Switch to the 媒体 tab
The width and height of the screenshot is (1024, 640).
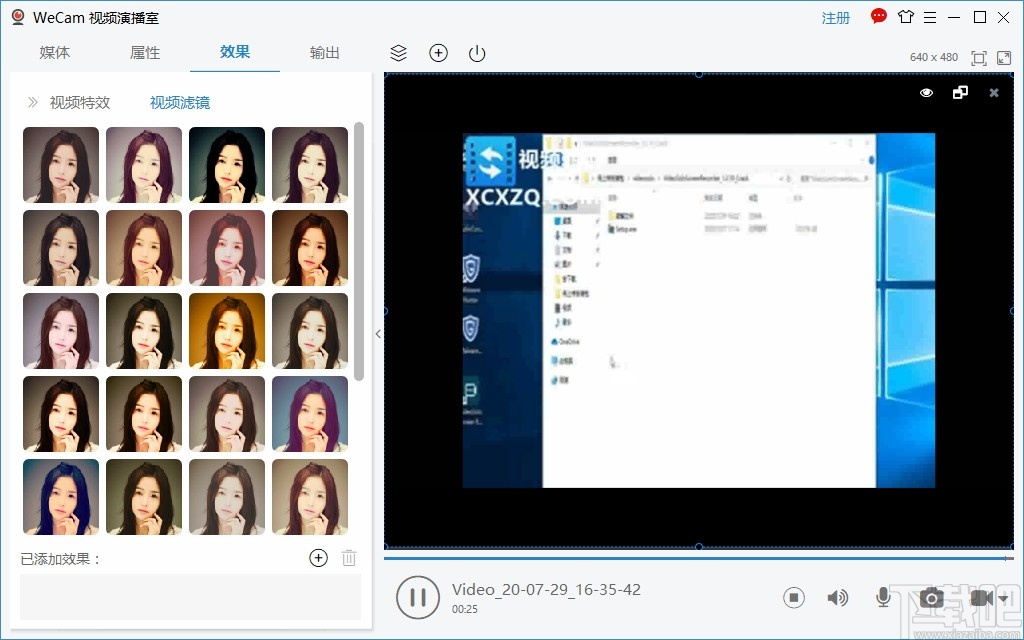point(55,52)
